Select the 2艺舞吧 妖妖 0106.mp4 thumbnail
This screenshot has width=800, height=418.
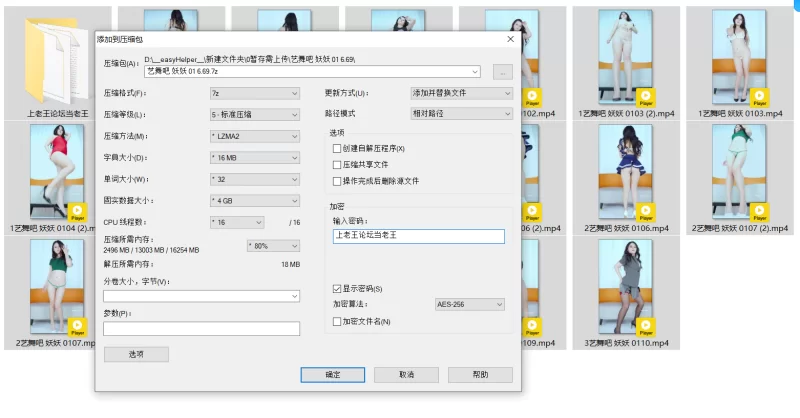626,171
